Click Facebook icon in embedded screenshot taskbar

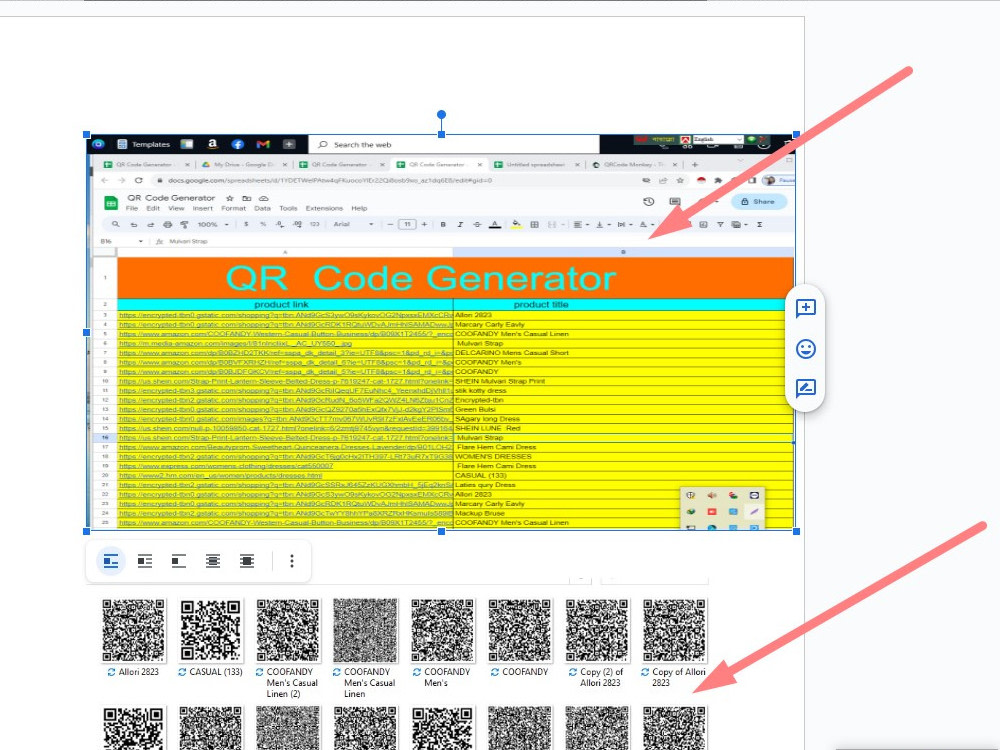(237, 145)
